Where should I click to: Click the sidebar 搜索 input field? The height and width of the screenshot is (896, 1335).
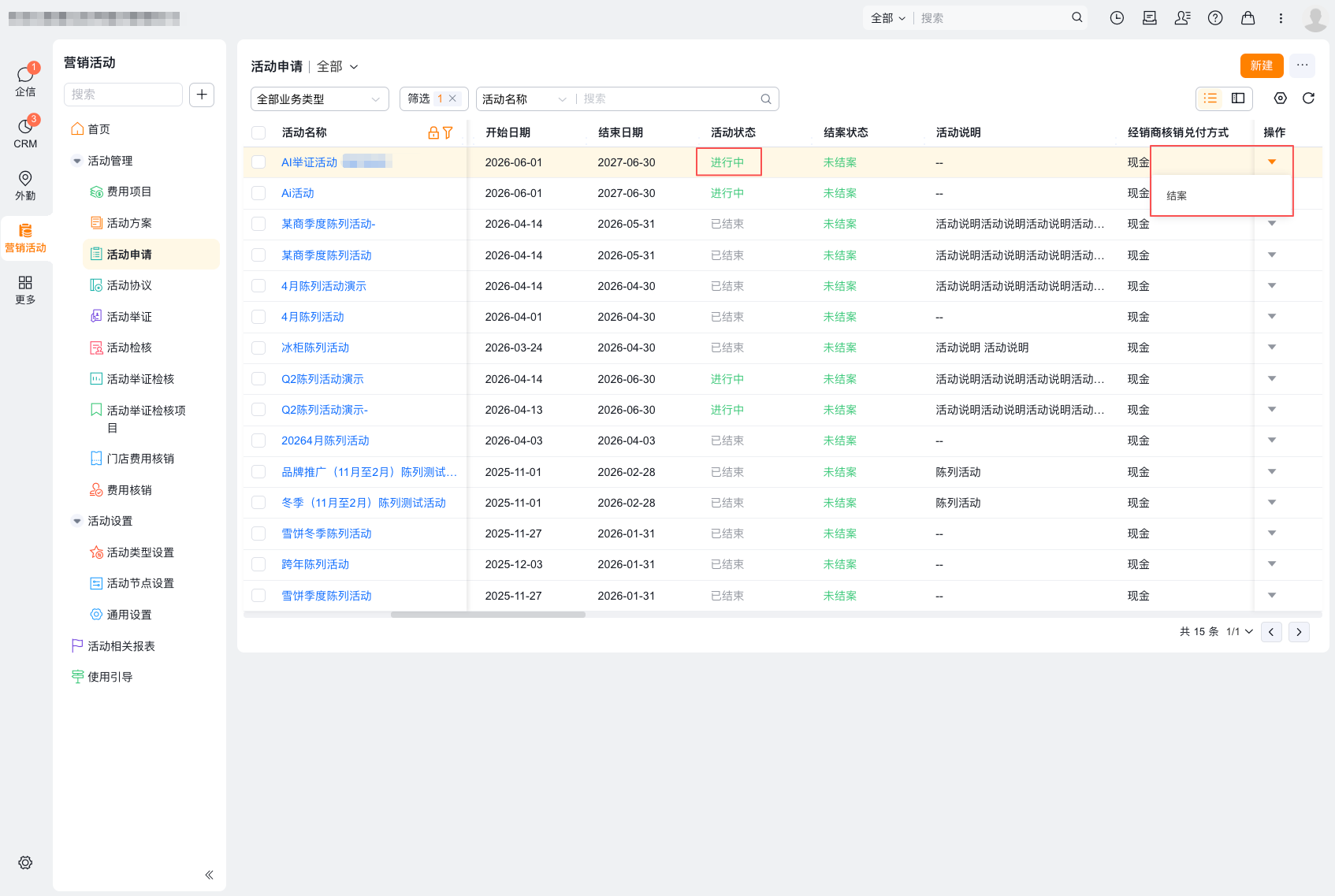[123, 95]
